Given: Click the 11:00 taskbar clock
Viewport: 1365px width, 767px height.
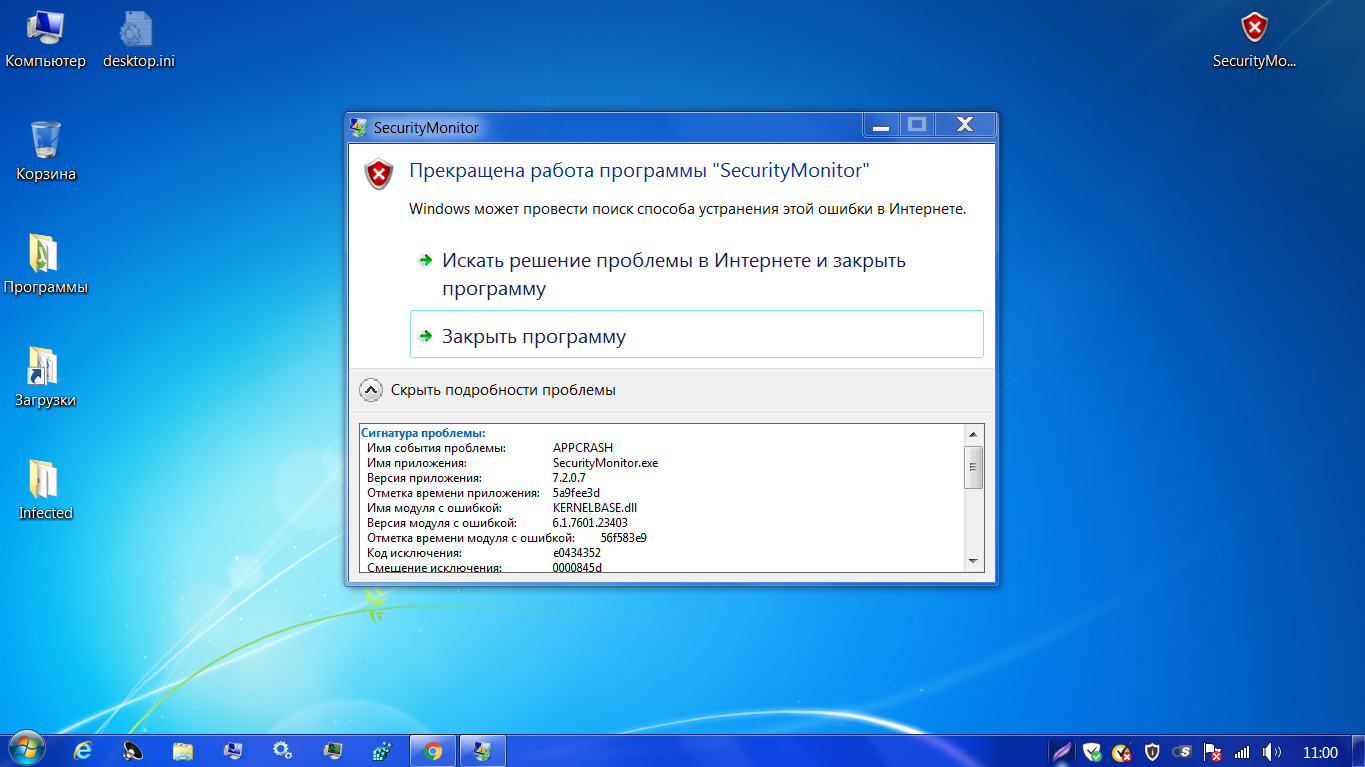Looking at the screenshot, I should tap(1320, 752).
